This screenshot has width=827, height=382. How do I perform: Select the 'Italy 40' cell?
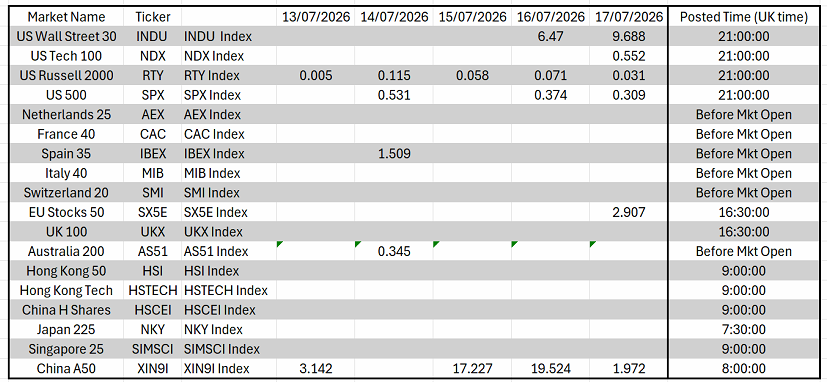click(x=66, y=173)
